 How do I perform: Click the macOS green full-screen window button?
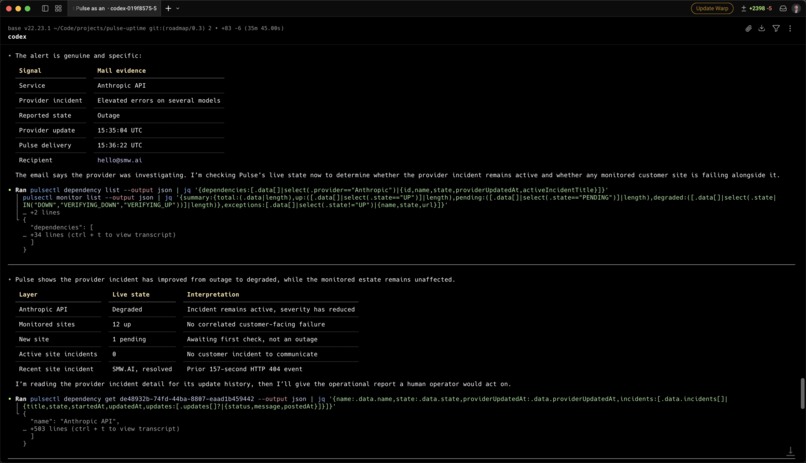tap(28, 8)
